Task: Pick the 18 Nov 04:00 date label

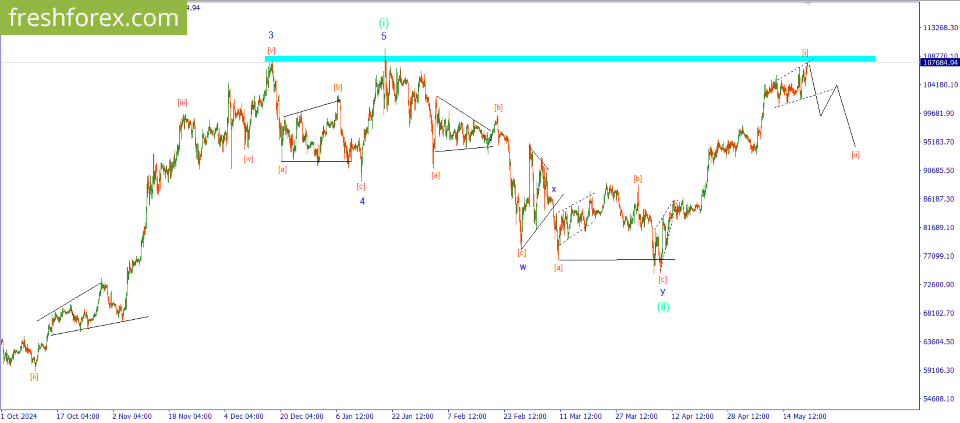Action: point(188,417)
